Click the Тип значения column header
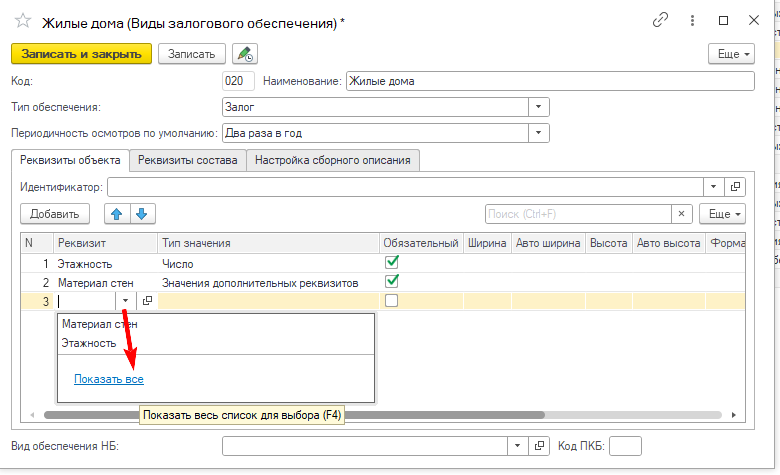The height and width of the screenshot is (475, 780). 269,243
